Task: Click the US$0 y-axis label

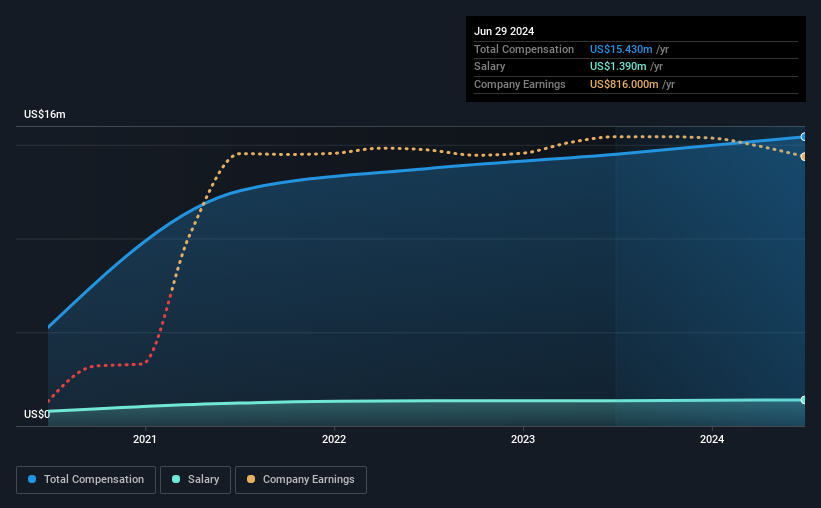Action: point(37,414)
